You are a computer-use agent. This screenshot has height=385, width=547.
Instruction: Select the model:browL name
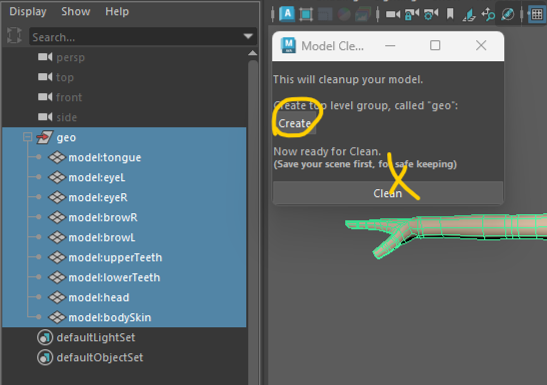(102, 237)
